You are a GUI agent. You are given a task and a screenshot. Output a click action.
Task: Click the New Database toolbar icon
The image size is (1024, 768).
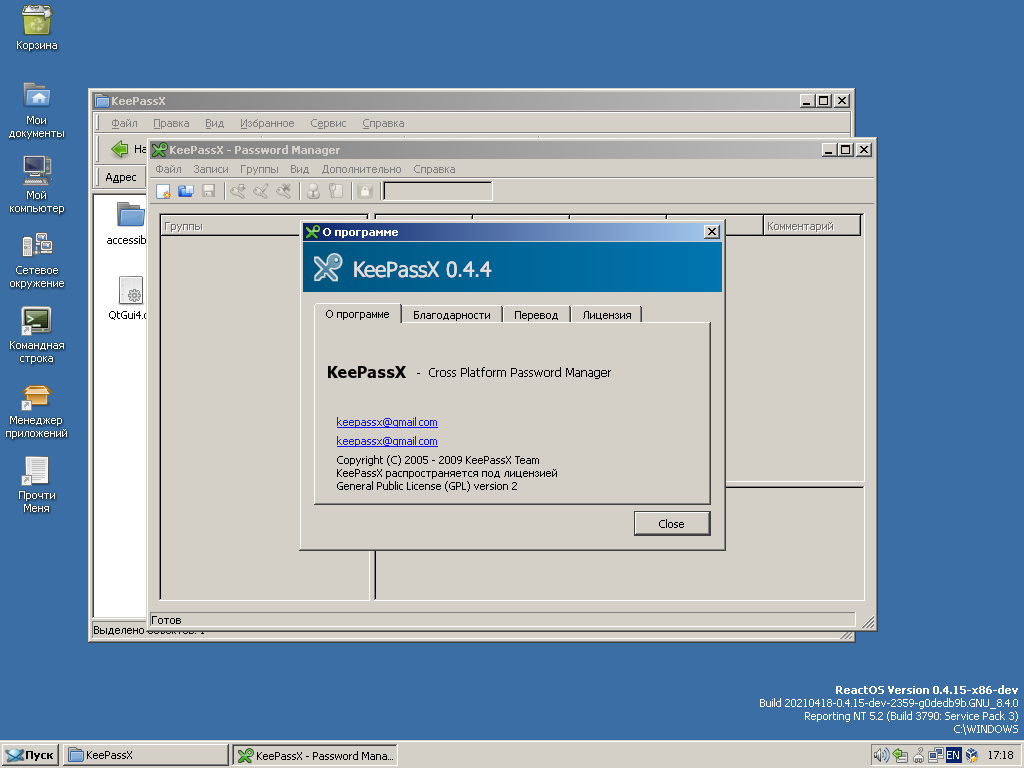163,191
